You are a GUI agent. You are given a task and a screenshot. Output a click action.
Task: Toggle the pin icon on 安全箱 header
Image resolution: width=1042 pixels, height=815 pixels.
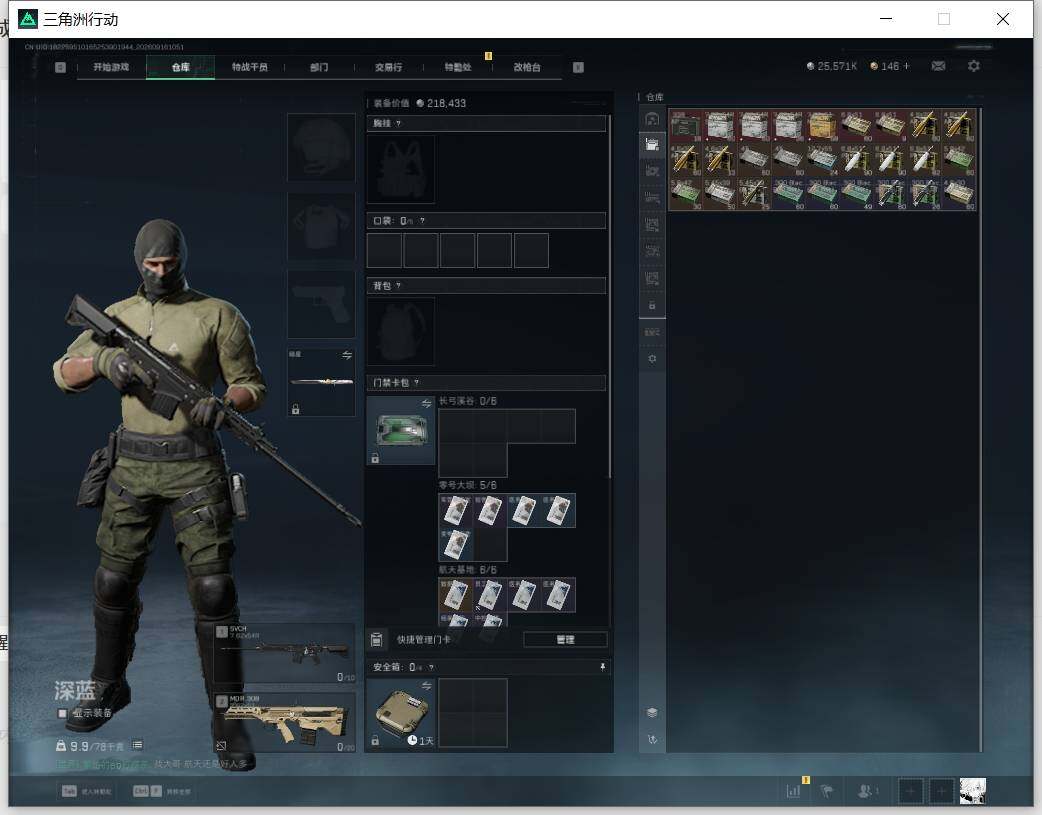point(602,667)
